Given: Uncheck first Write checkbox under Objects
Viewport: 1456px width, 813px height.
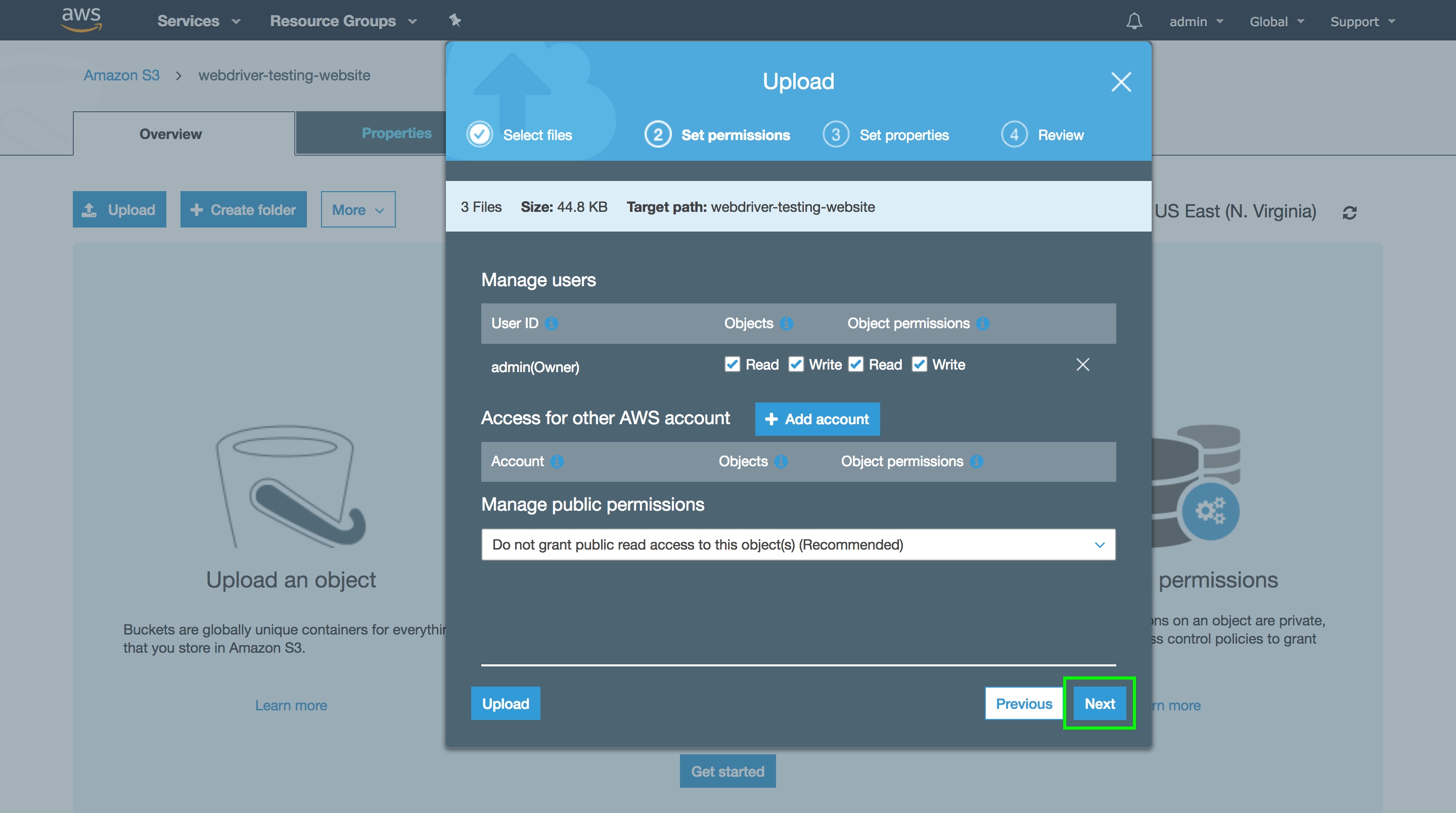Looking at the screenshot, I should (x=796, y=364).
